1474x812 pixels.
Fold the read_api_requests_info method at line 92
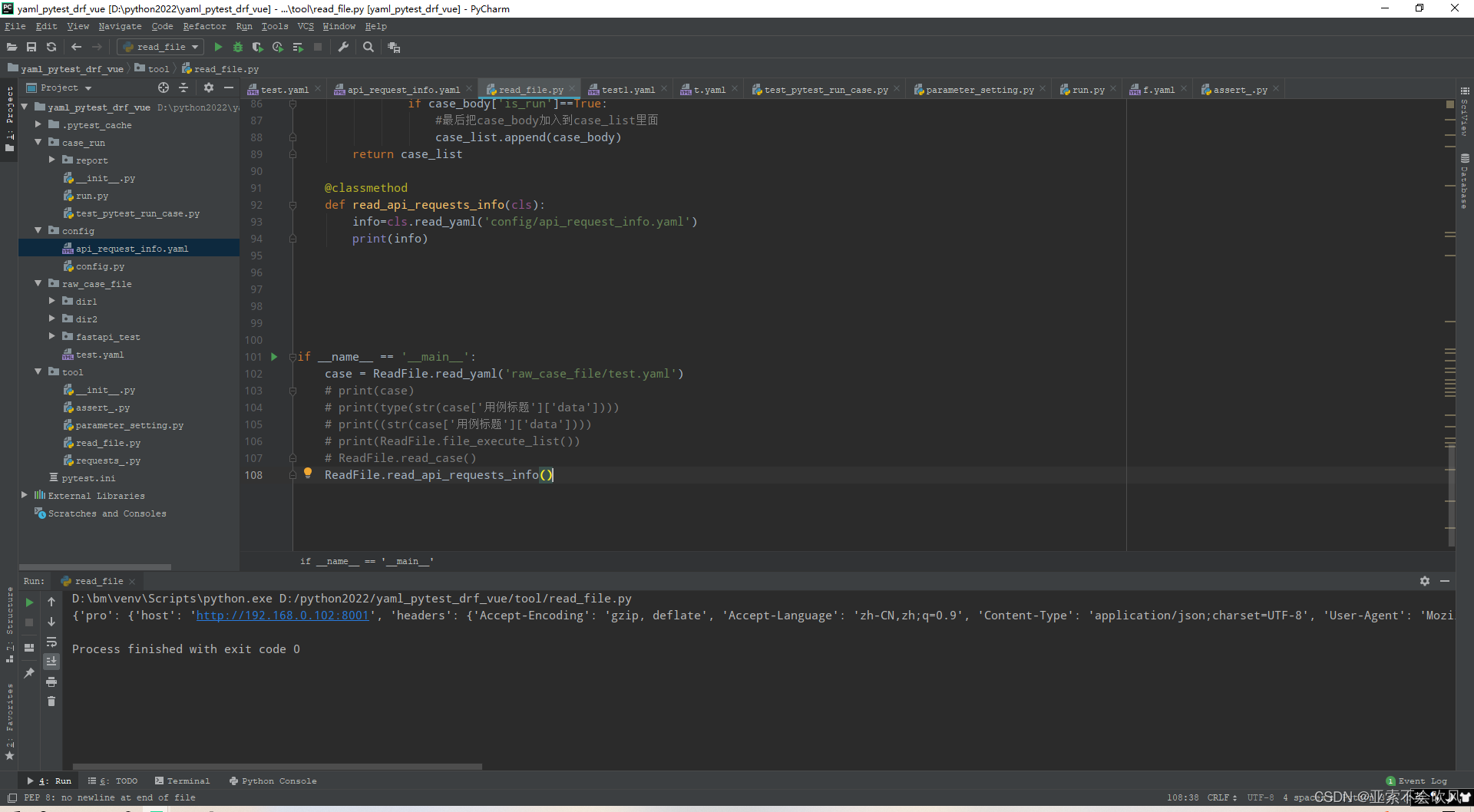(x=292, y=205)
